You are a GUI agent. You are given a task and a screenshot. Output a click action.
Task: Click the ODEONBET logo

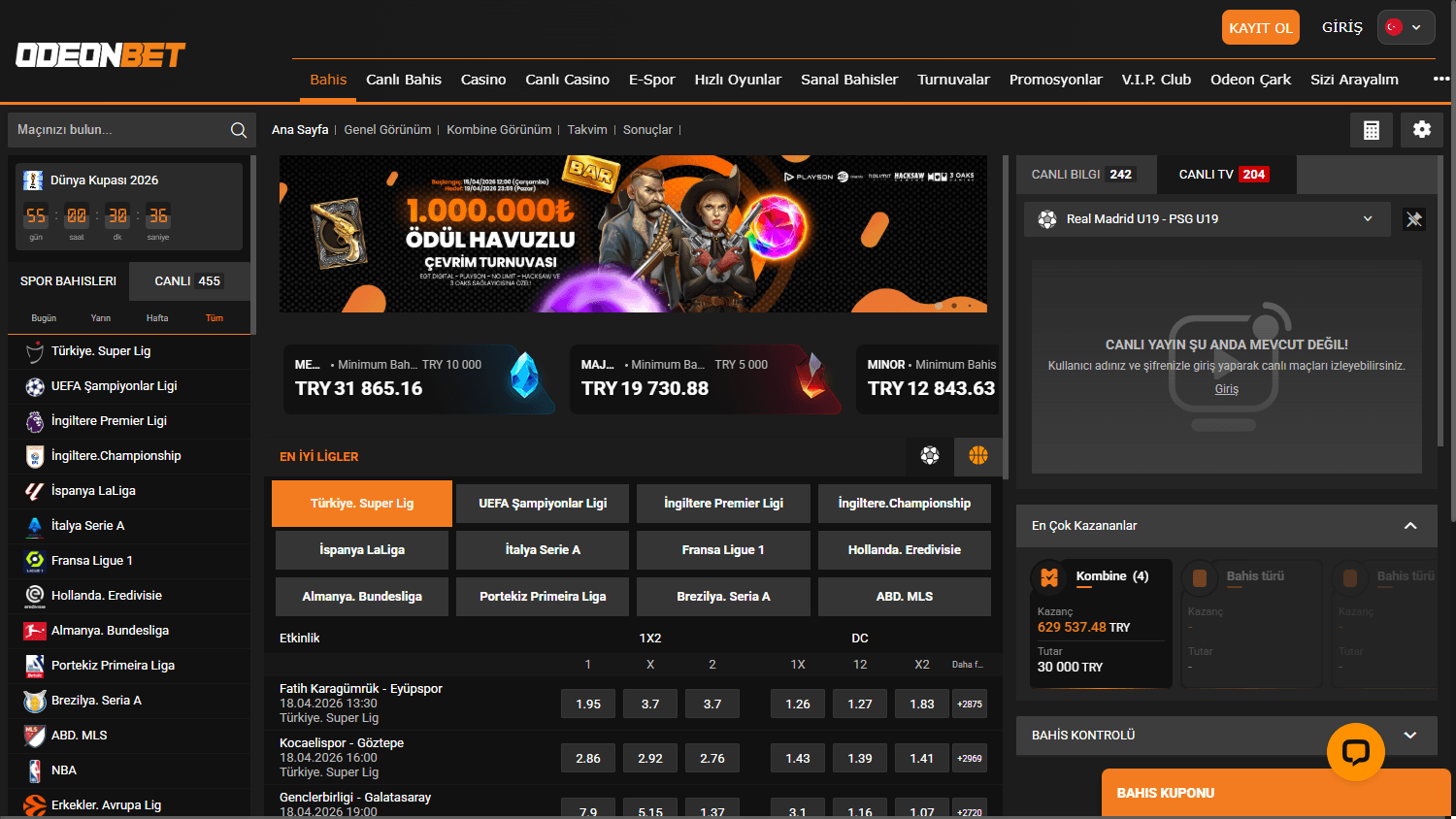[x=100, y=55]
